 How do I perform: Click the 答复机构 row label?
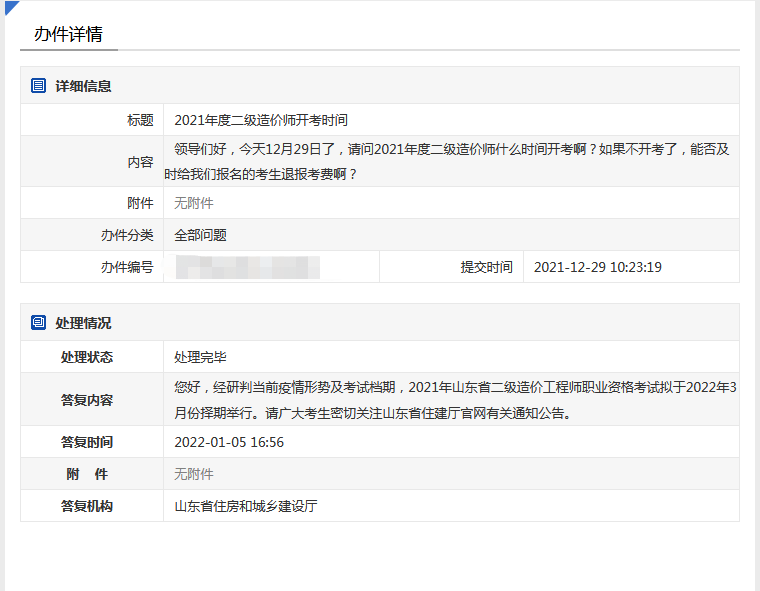pyautogui.click(x=87, y=506)
